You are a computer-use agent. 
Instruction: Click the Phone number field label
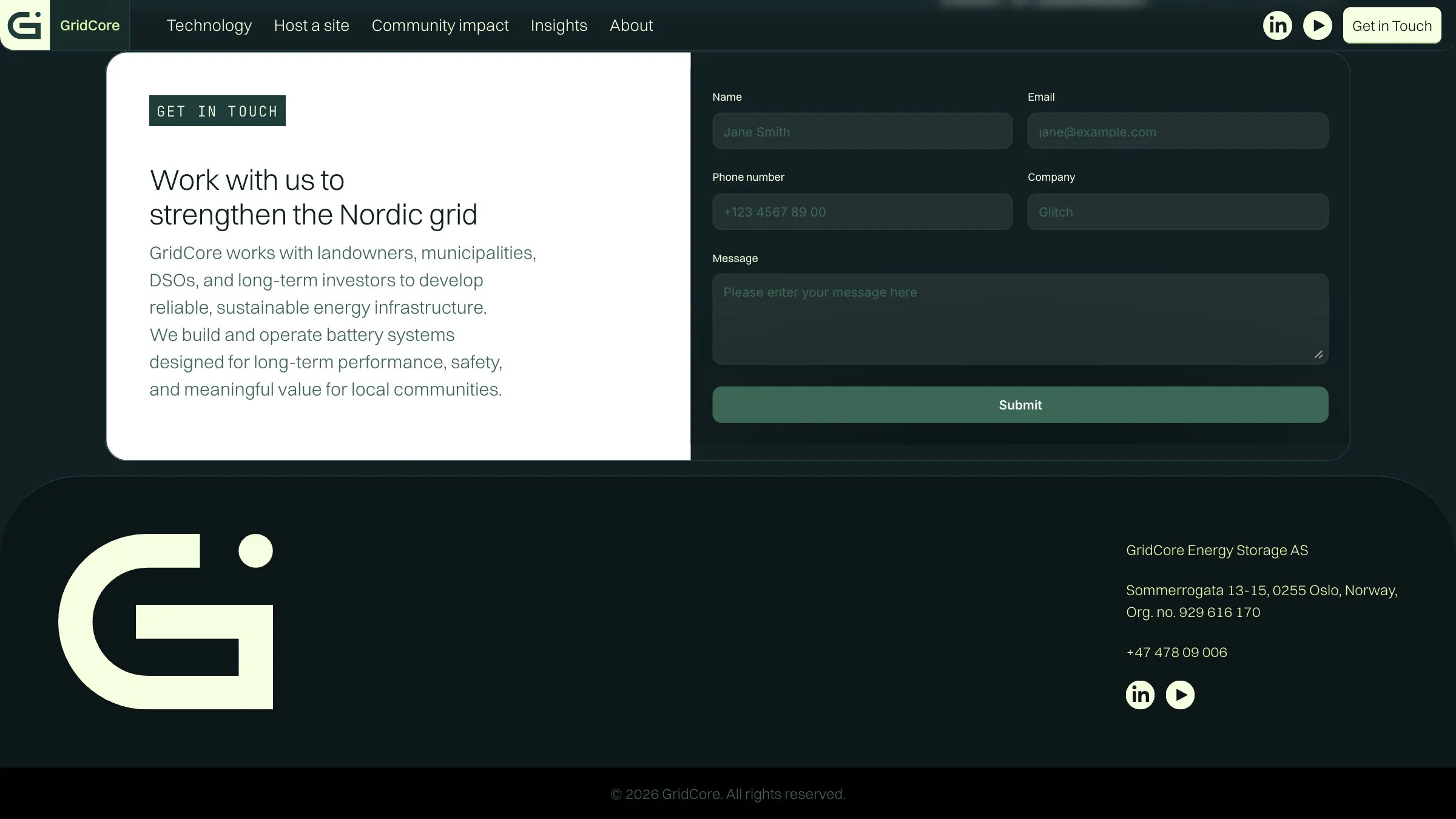(x=748, y=177)
